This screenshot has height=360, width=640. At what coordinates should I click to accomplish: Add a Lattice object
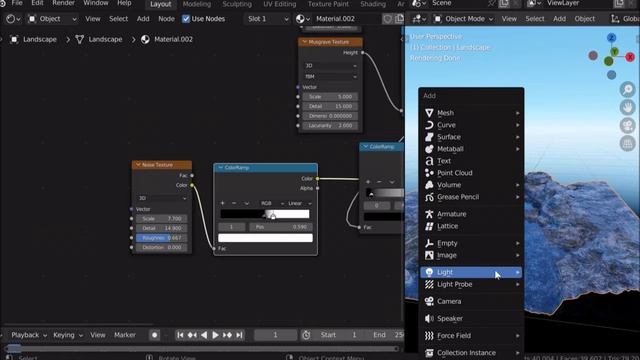pyautogui.click(x=471, y=226)
